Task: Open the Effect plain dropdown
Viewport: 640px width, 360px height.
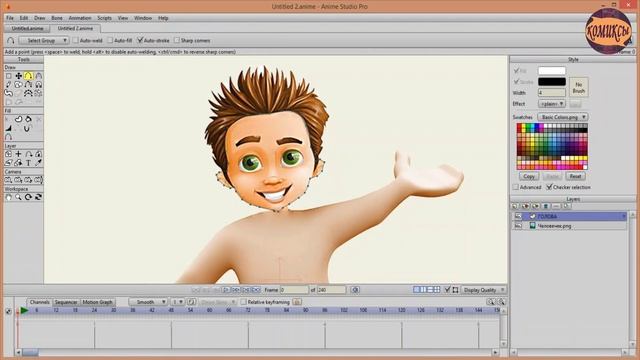Action: pos(551,104)
